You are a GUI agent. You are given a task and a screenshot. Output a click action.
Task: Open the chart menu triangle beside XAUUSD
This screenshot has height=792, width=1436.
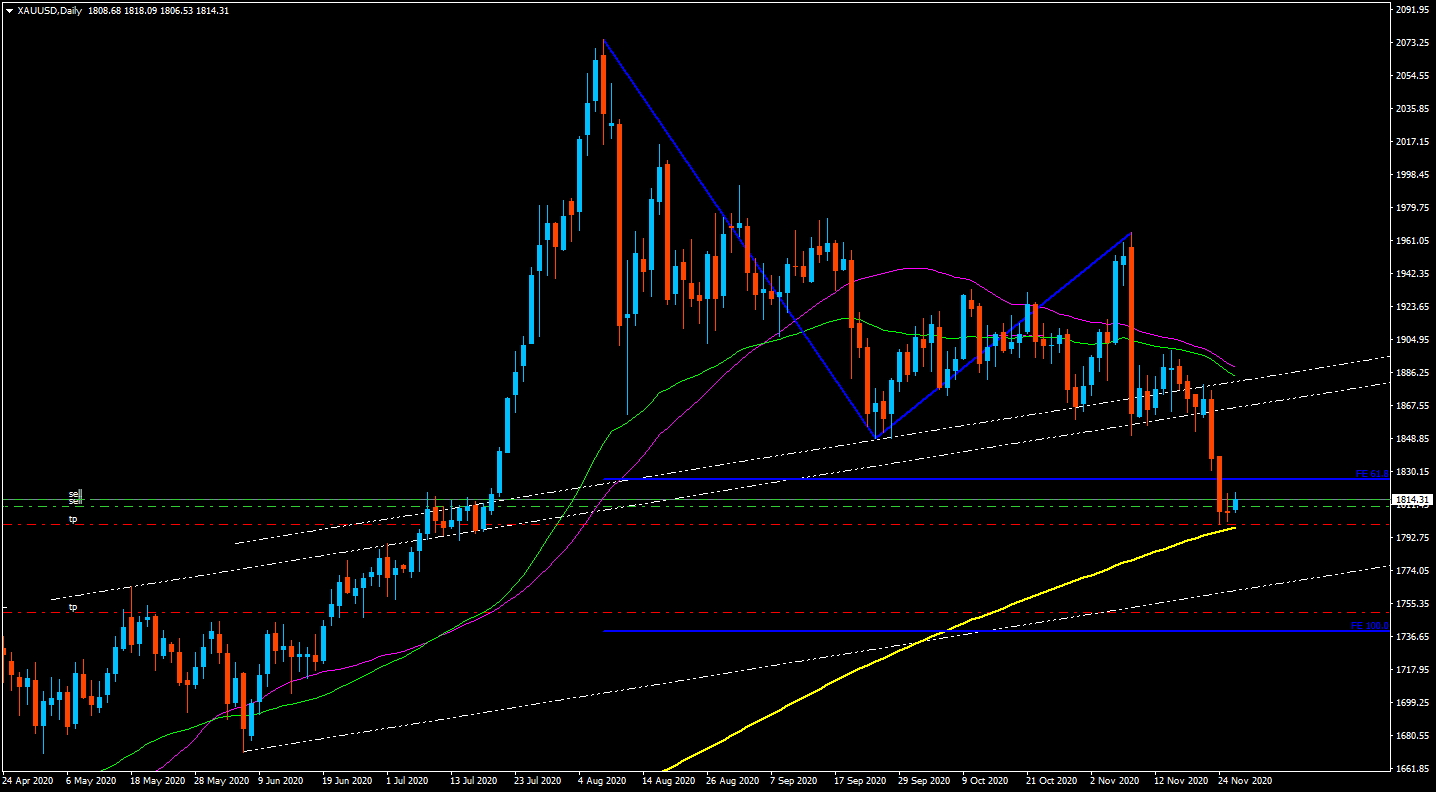coord(9,11)
